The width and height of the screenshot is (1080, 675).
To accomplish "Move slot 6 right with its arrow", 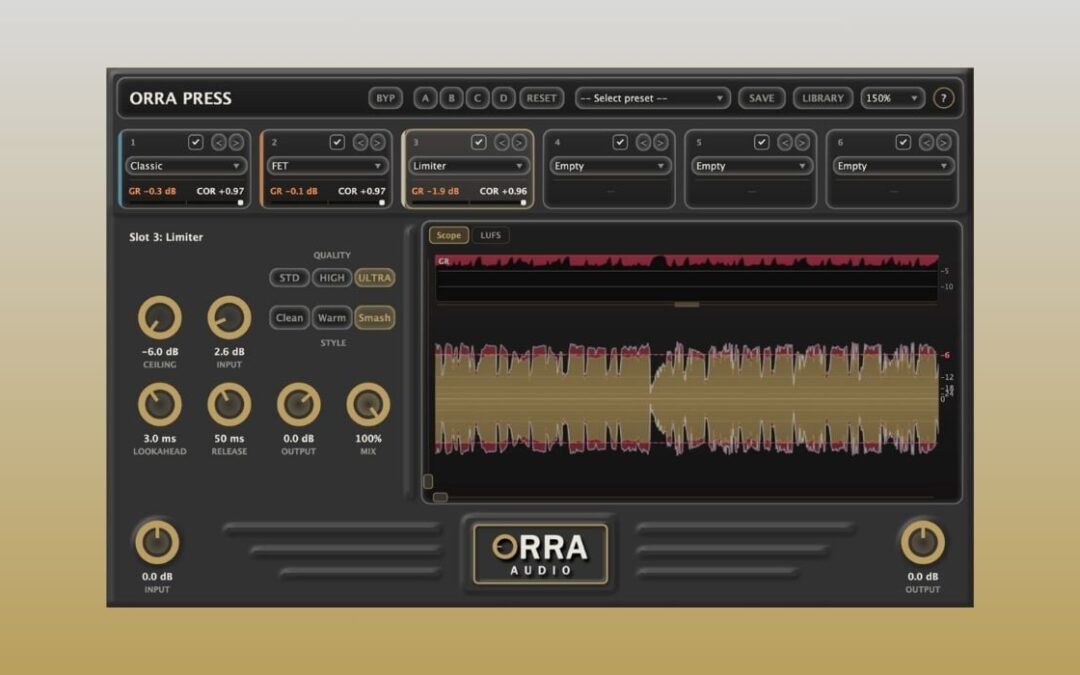I will [x=944, y=142].
